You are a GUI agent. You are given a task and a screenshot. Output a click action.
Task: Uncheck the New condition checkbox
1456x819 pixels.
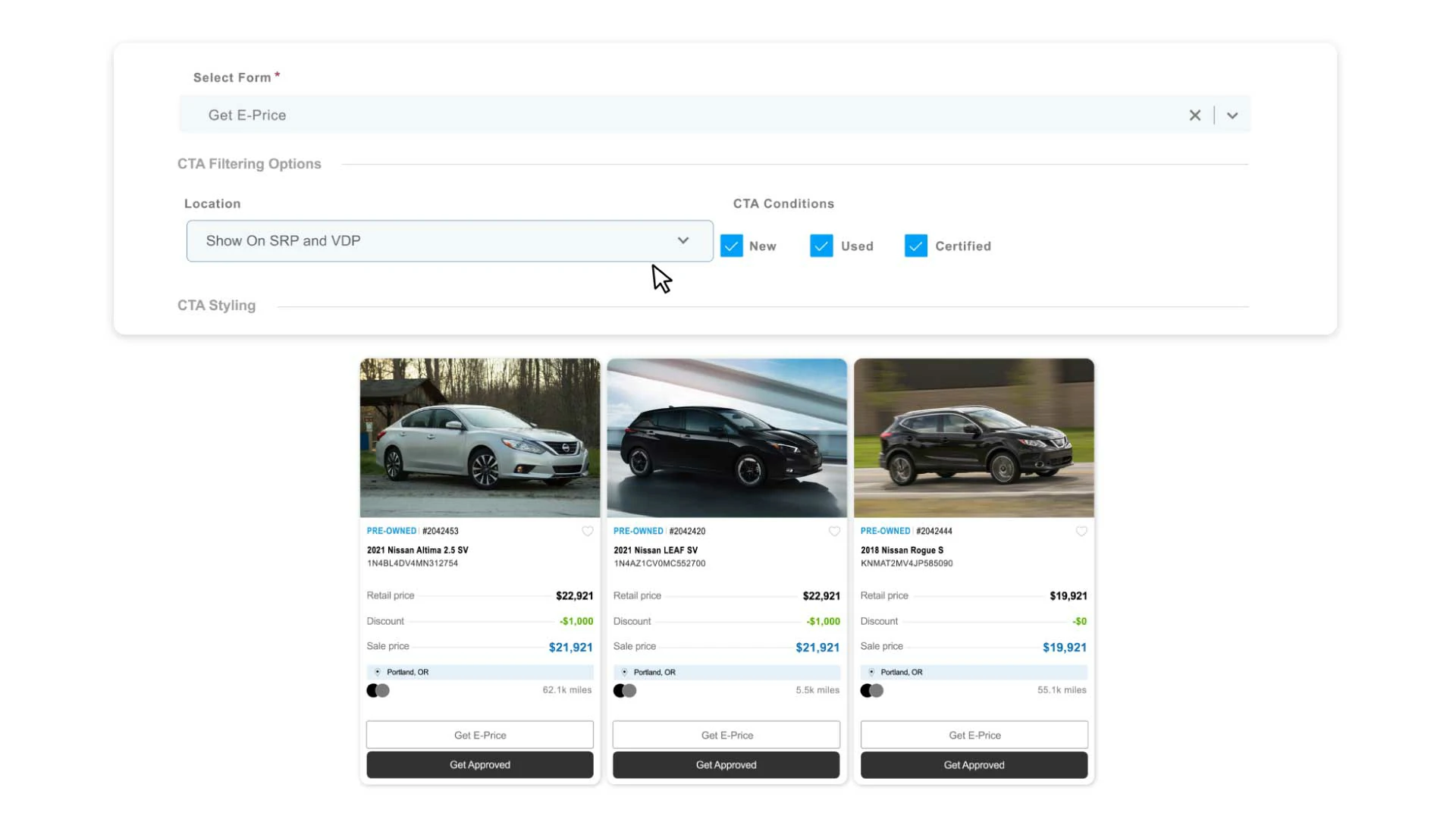(x=731, y=246)
